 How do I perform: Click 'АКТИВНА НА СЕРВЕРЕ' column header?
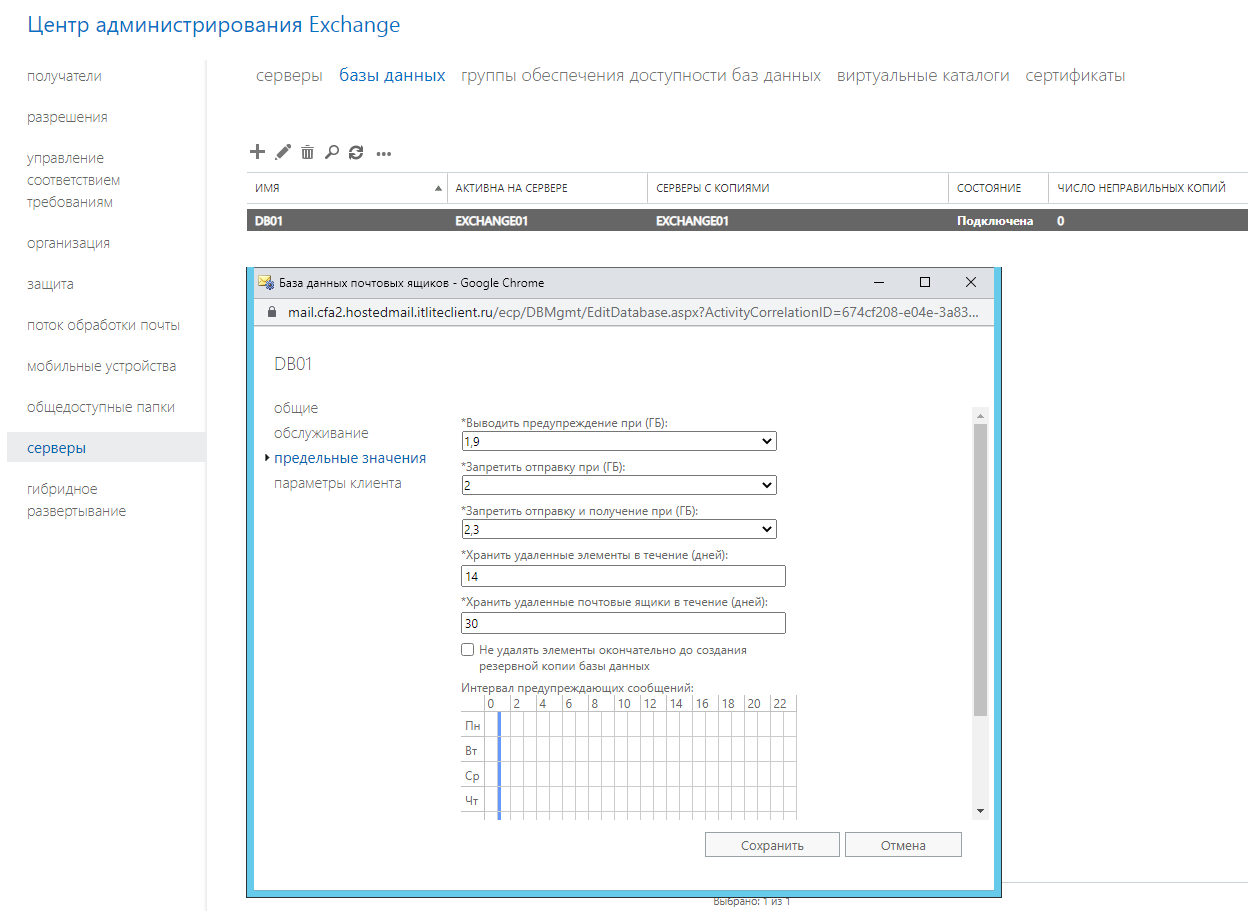click(x=547, y=188)
